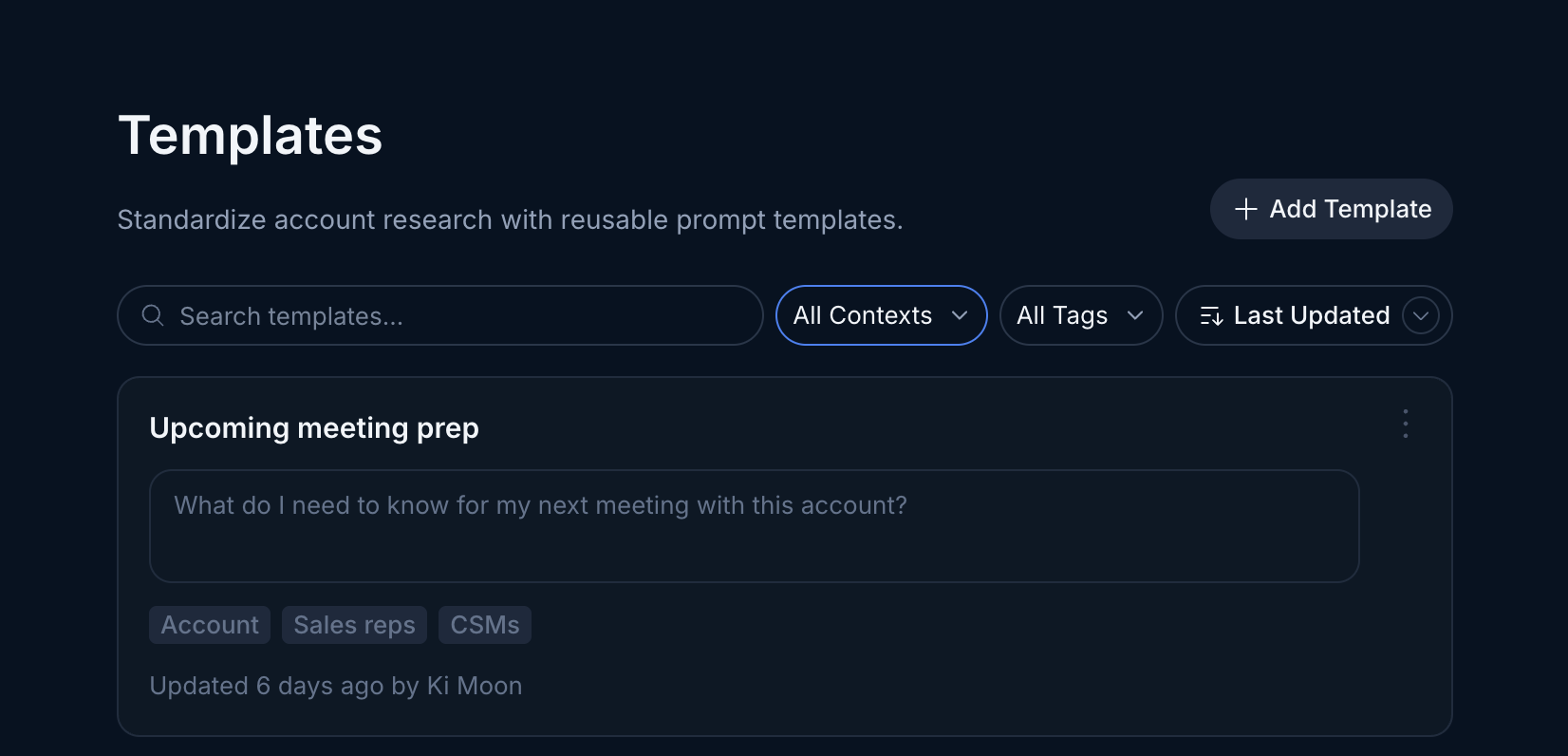
Task: Click the sort order icon by Last Updated
Action: (1211, 316)
